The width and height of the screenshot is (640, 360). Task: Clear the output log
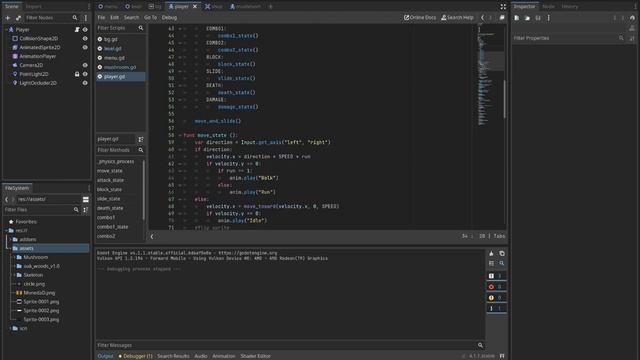click(x=491, y=253)
